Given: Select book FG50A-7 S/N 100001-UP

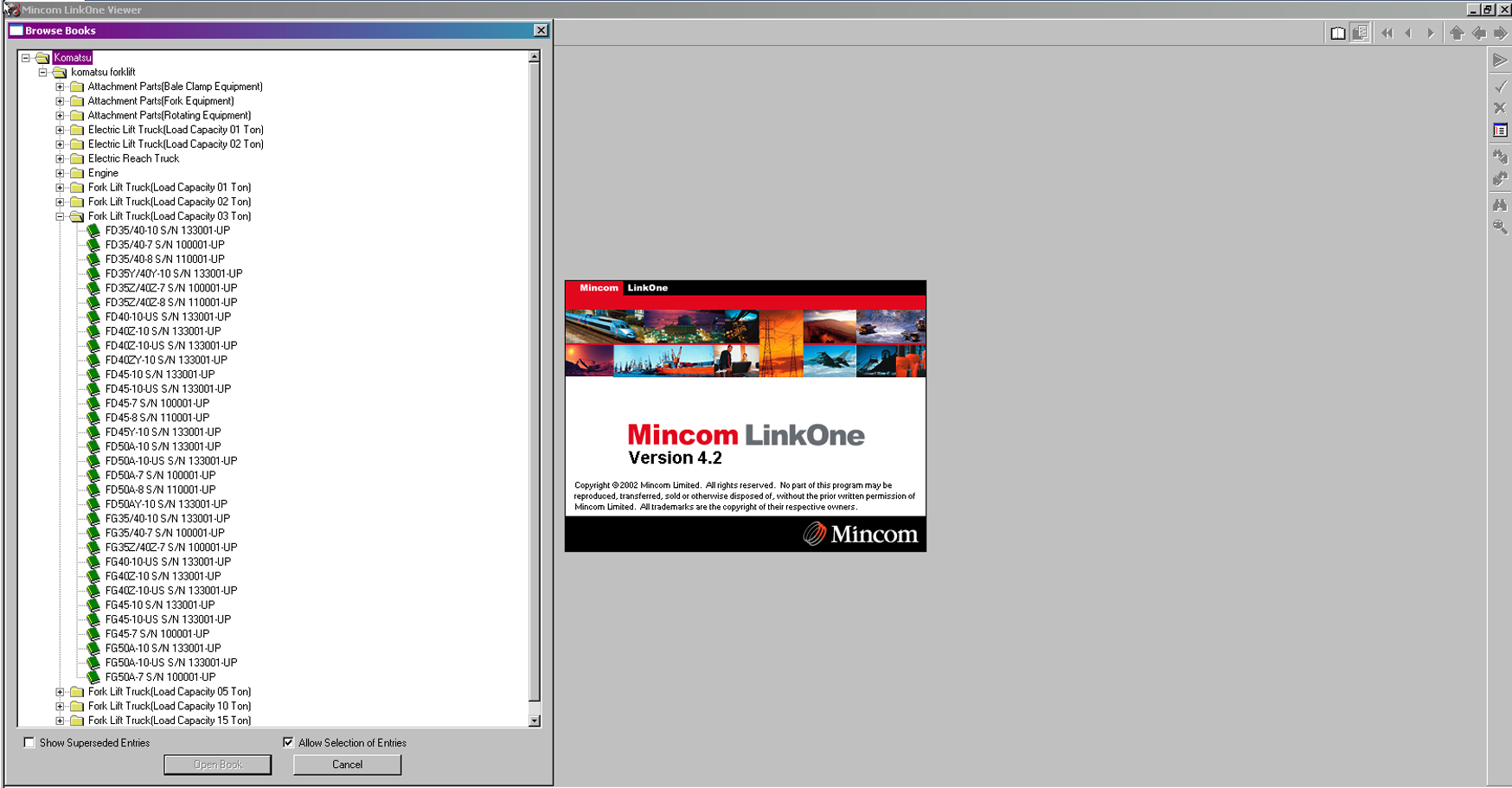Looking at the screenshot, I should coord(160,677).
